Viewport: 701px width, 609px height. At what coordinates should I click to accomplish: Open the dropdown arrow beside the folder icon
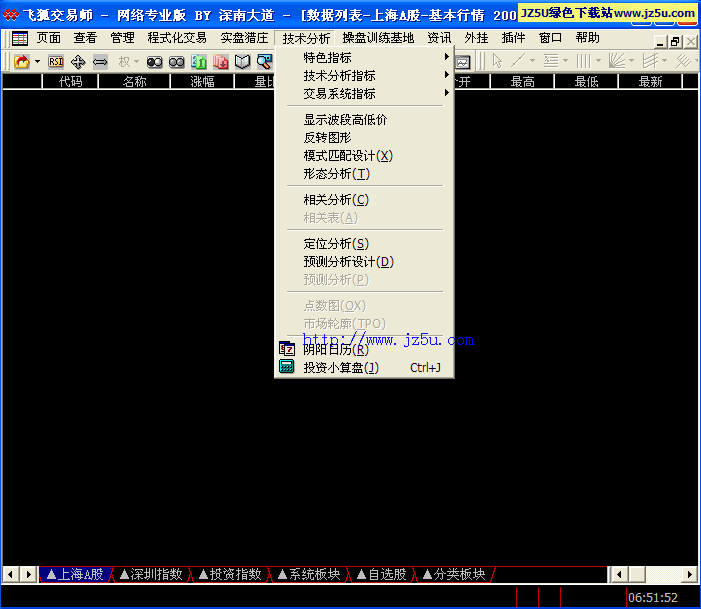click(x=38, y=61)
